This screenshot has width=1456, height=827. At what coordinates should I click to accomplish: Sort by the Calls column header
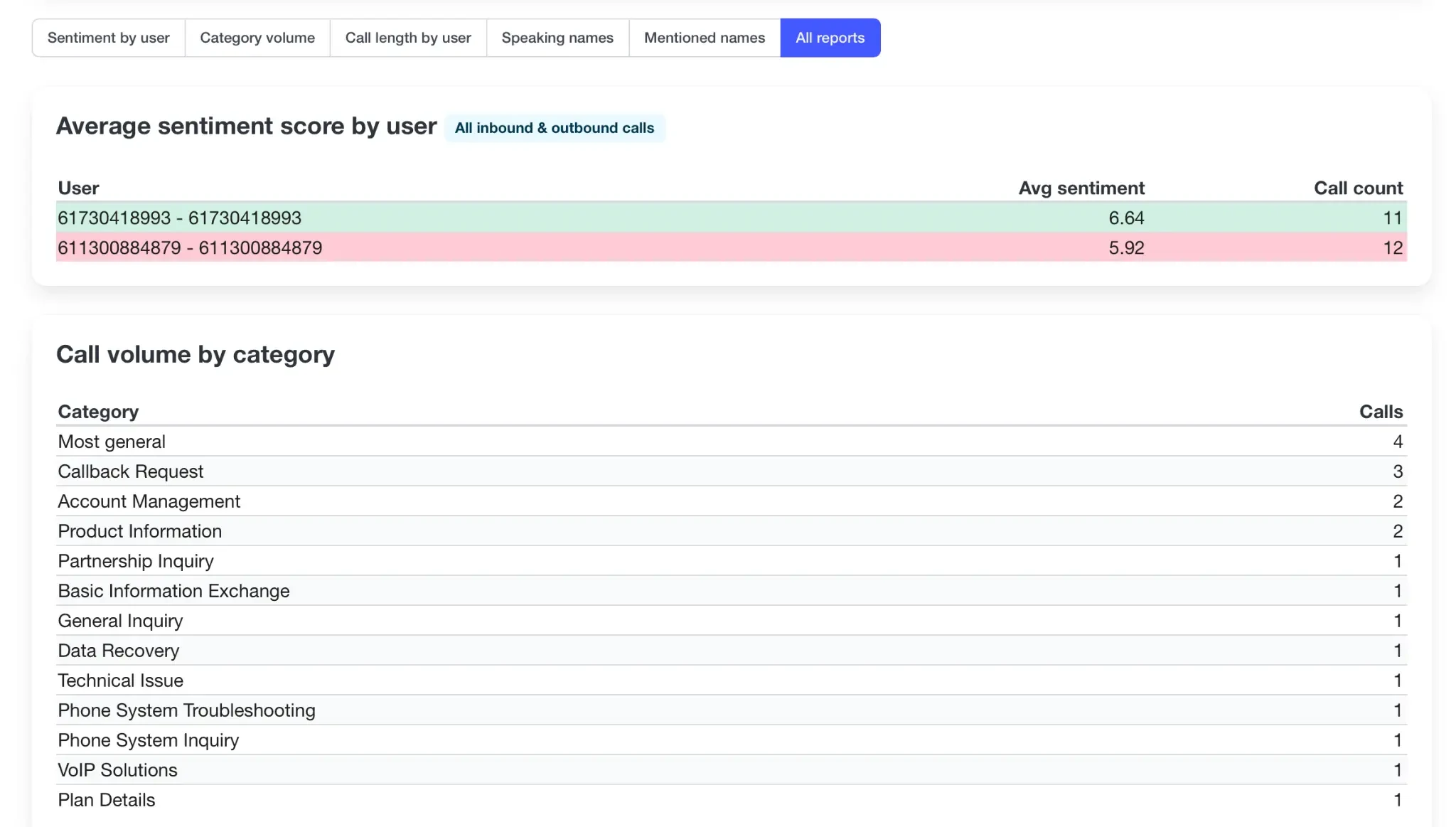(x=1382, y=411)
